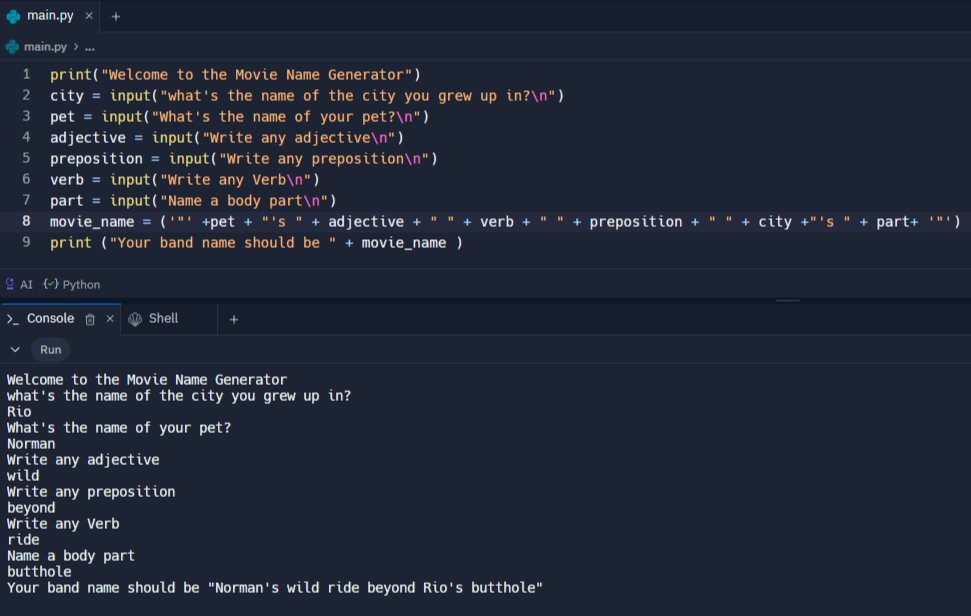
Task: Select the Python language indicator
Action: tap(72, 284)
